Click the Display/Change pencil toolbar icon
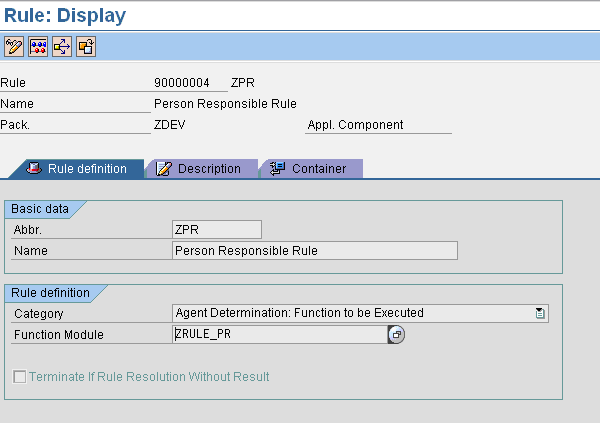The height and width of the screenshot is (423, 600). pyautogui.click(x=14, y=46)
